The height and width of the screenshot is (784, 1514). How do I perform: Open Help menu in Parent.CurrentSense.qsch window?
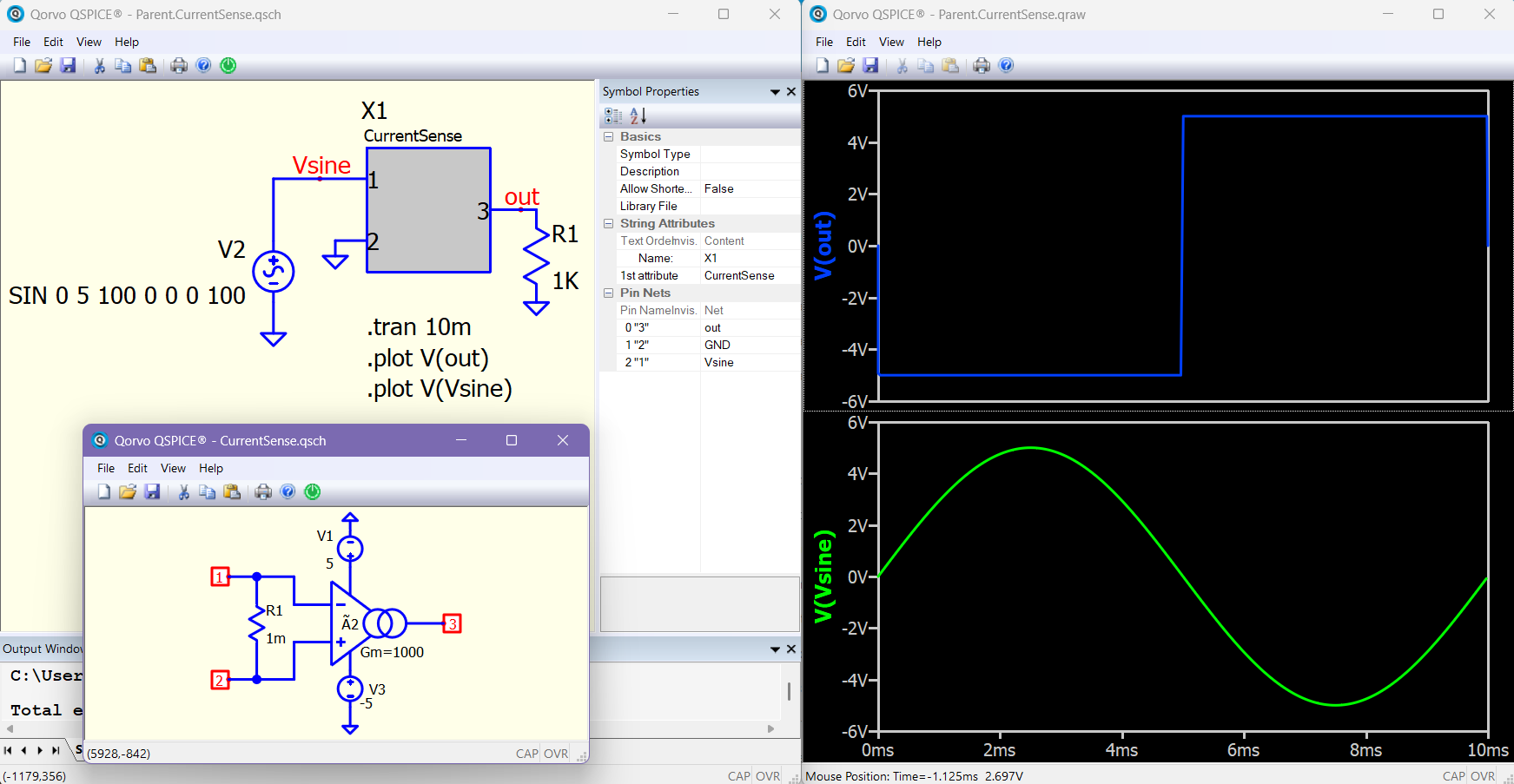click(127, 42)
